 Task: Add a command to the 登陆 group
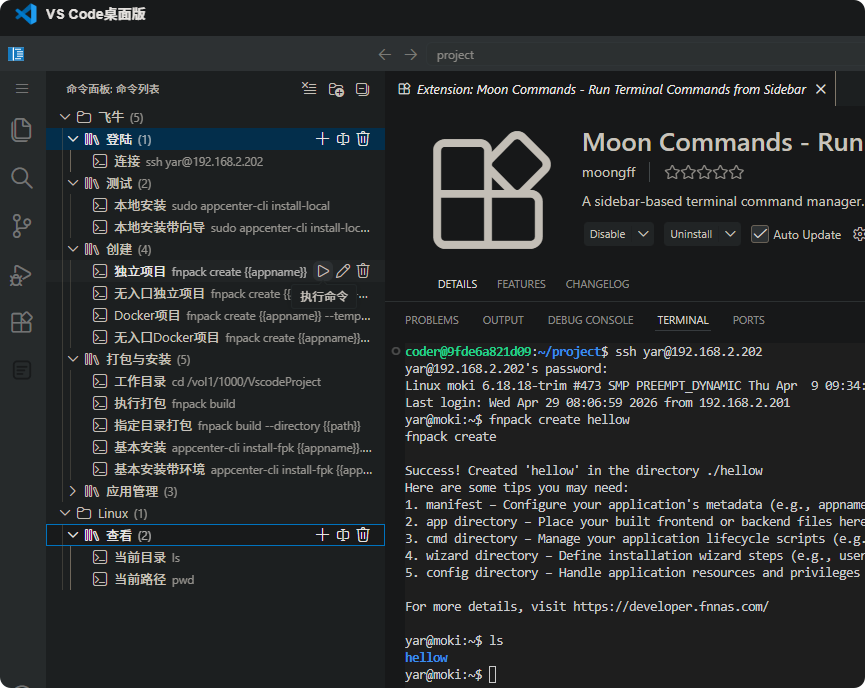tap(322, 139)
